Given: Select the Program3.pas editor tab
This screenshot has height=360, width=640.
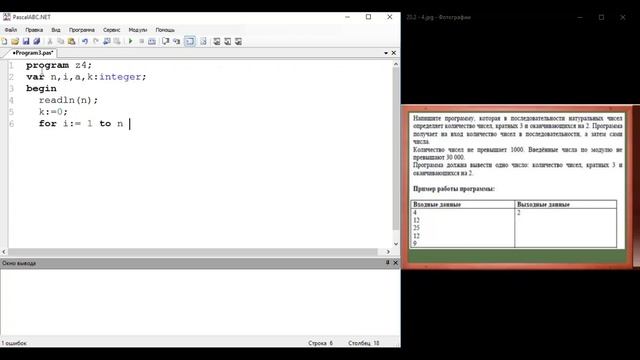Looking at the screenshot, I should click(x=33, y=53).
